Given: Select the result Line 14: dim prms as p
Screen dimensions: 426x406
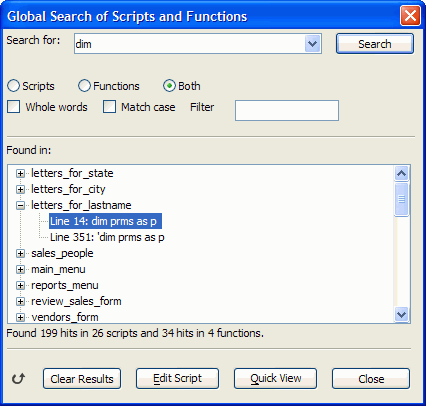Looking at the screenshot, I should pos(105,221).
